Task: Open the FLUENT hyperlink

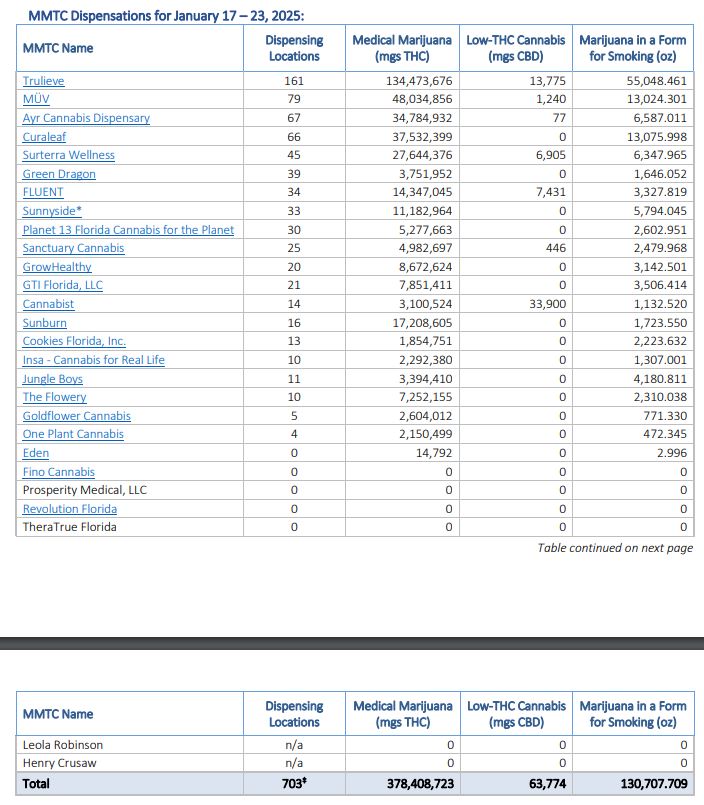Action: tap(43, 192)
